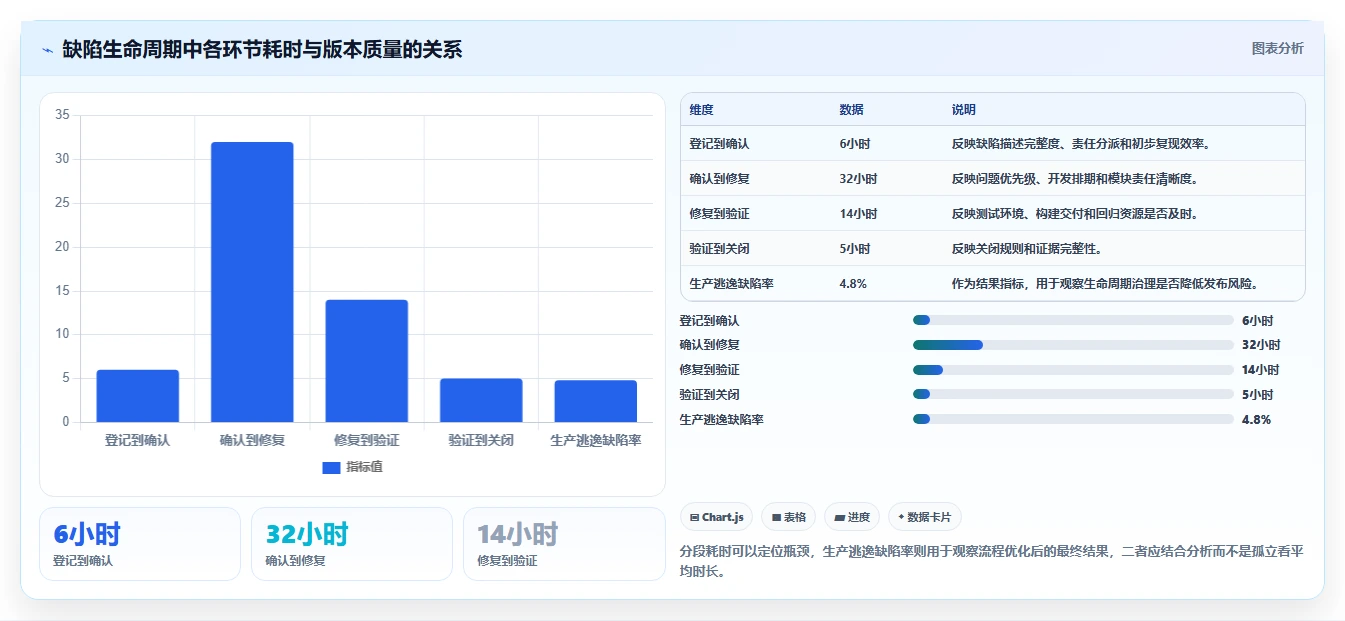Click the summary paragraph starting 分段耗时
1345x621 pixels.
coord(991,562)
